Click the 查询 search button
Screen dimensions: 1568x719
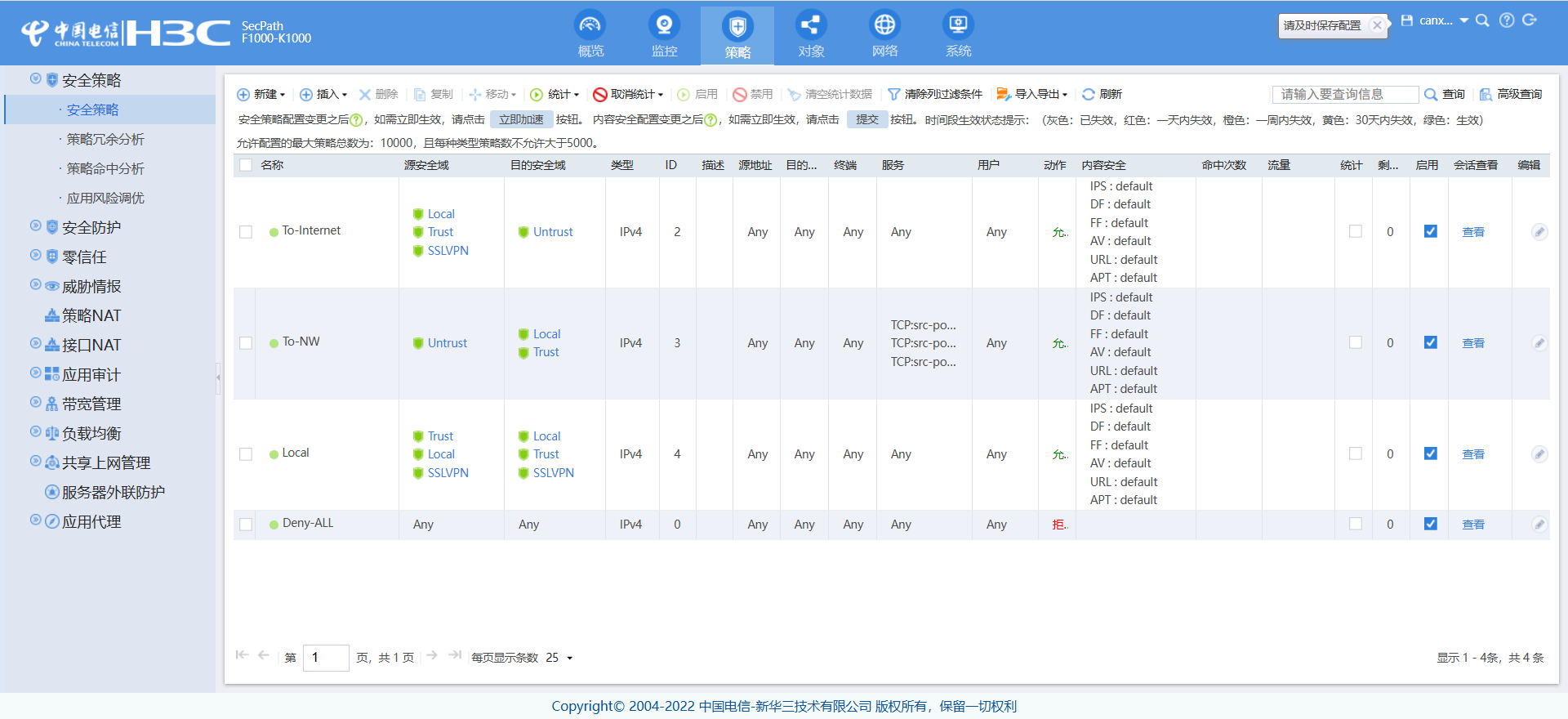click(1445, 95)
